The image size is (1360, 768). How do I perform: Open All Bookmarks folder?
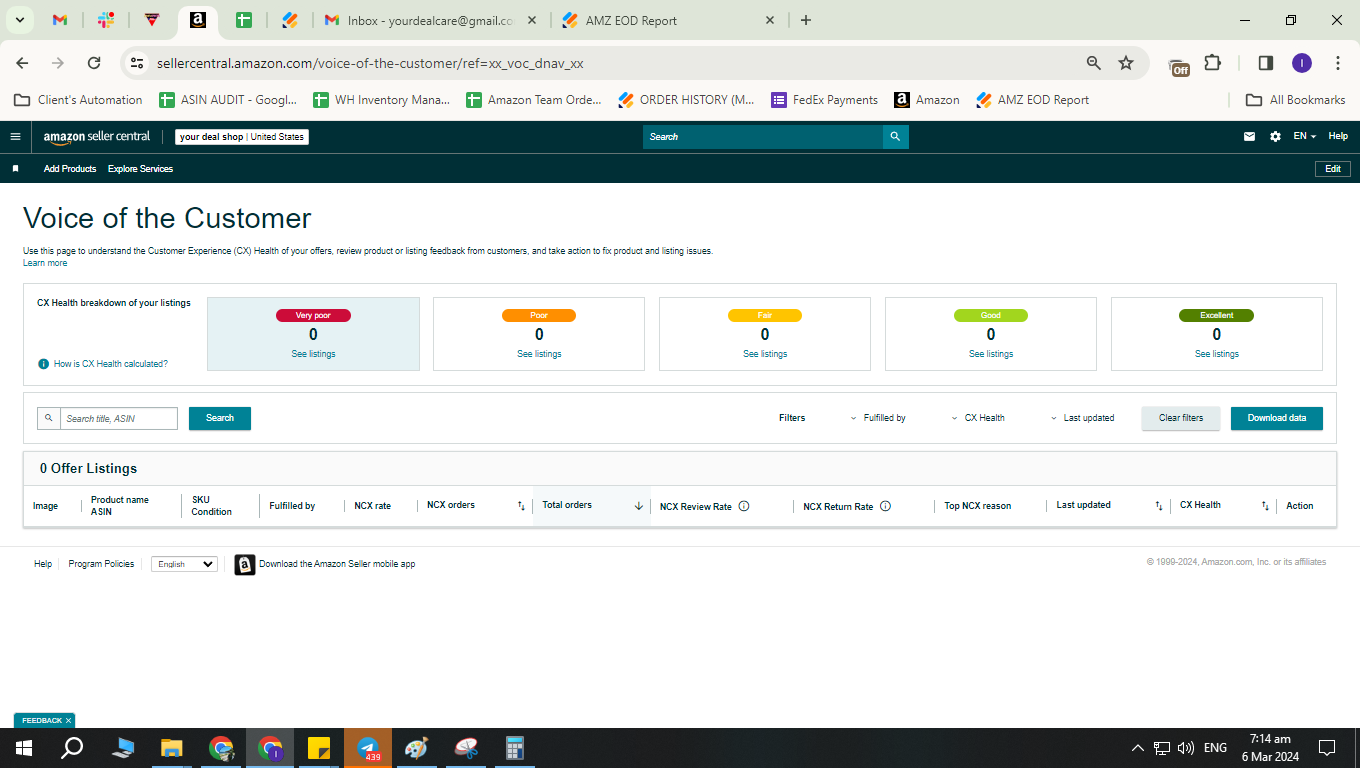pos(1296,100)
